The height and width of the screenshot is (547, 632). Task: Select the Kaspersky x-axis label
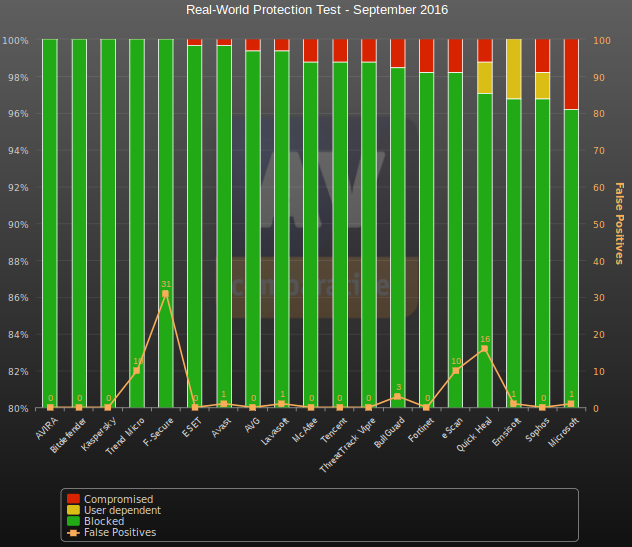[x=98, y=434]
